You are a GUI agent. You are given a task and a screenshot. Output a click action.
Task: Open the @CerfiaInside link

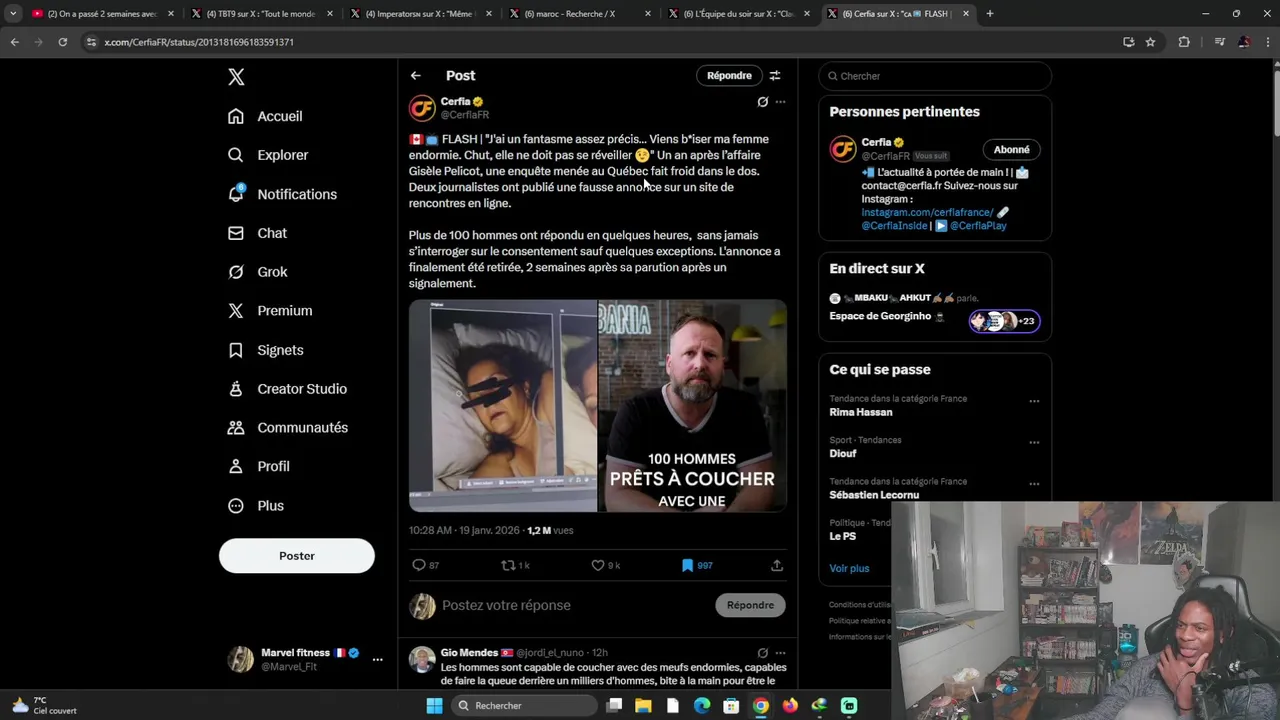tap(894, 225)
